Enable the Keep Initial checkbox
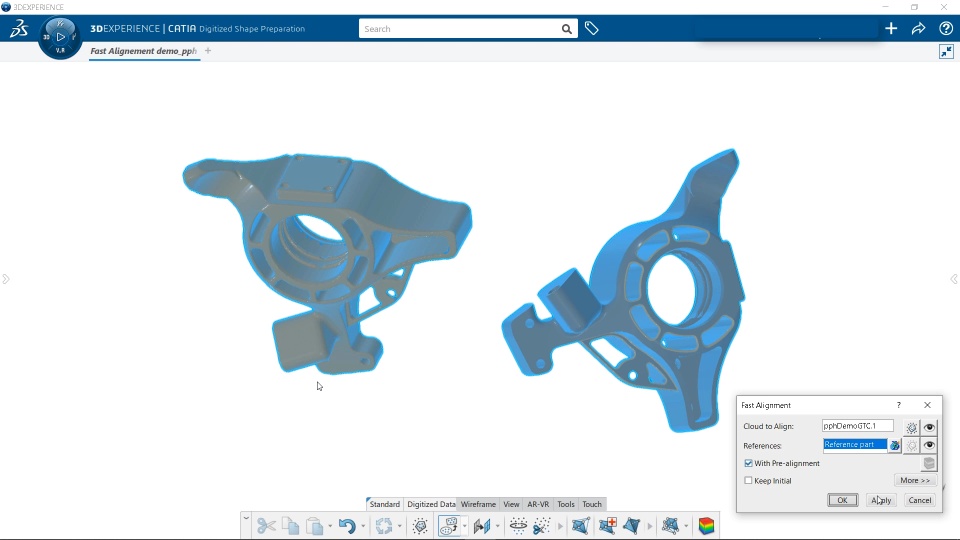This screenshot has width=960, height=540. (748, 481)
